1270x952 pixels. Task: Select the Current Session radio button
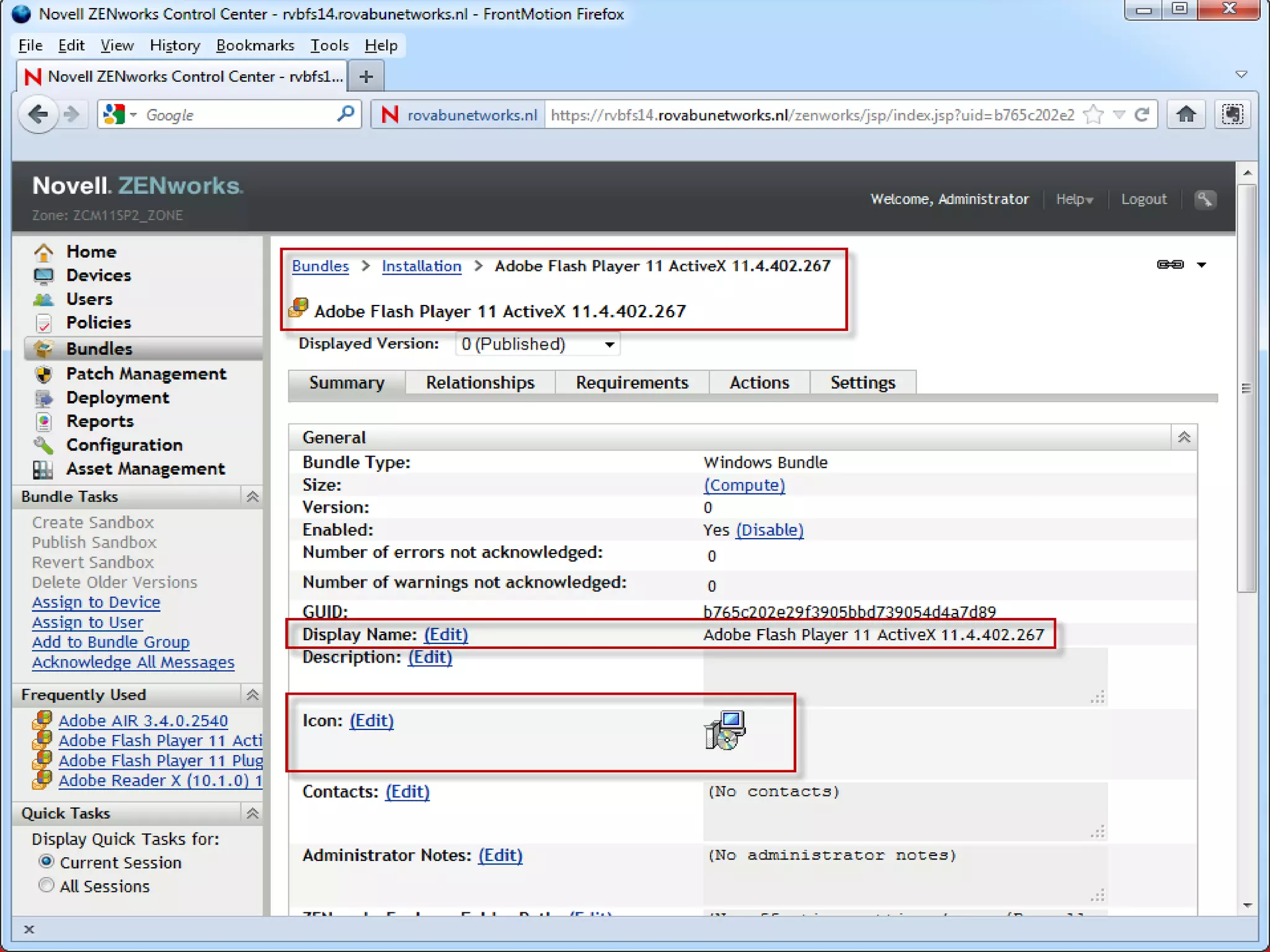46,862
